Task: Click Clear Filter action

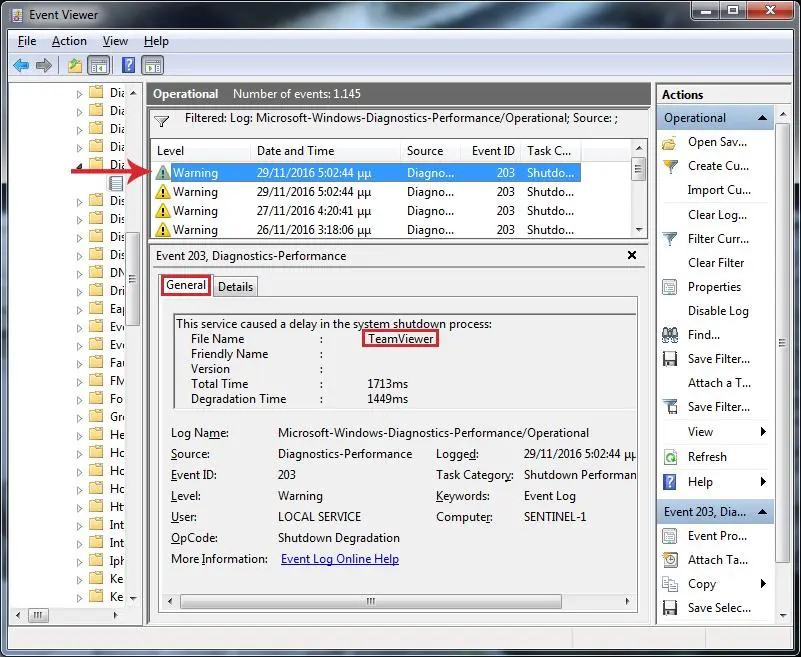Action: point(716,263)
